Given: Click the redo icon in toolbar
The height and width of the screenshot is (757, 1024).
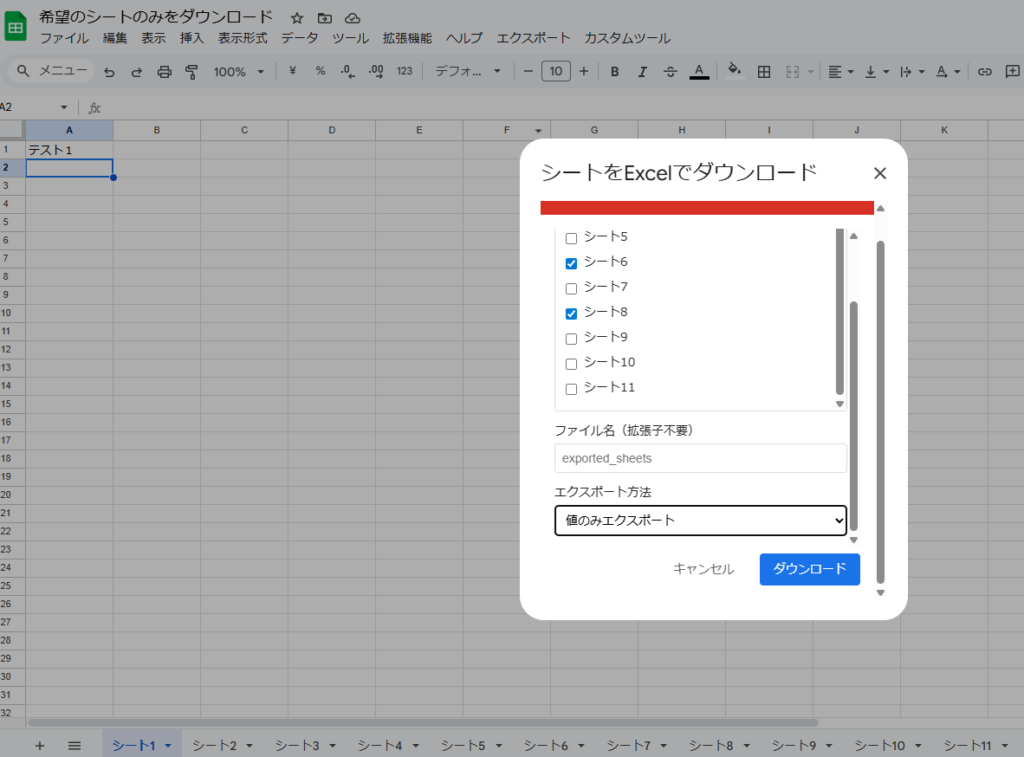Looking at the screenshot, I should pyautogui.click(x=136, y=72).
